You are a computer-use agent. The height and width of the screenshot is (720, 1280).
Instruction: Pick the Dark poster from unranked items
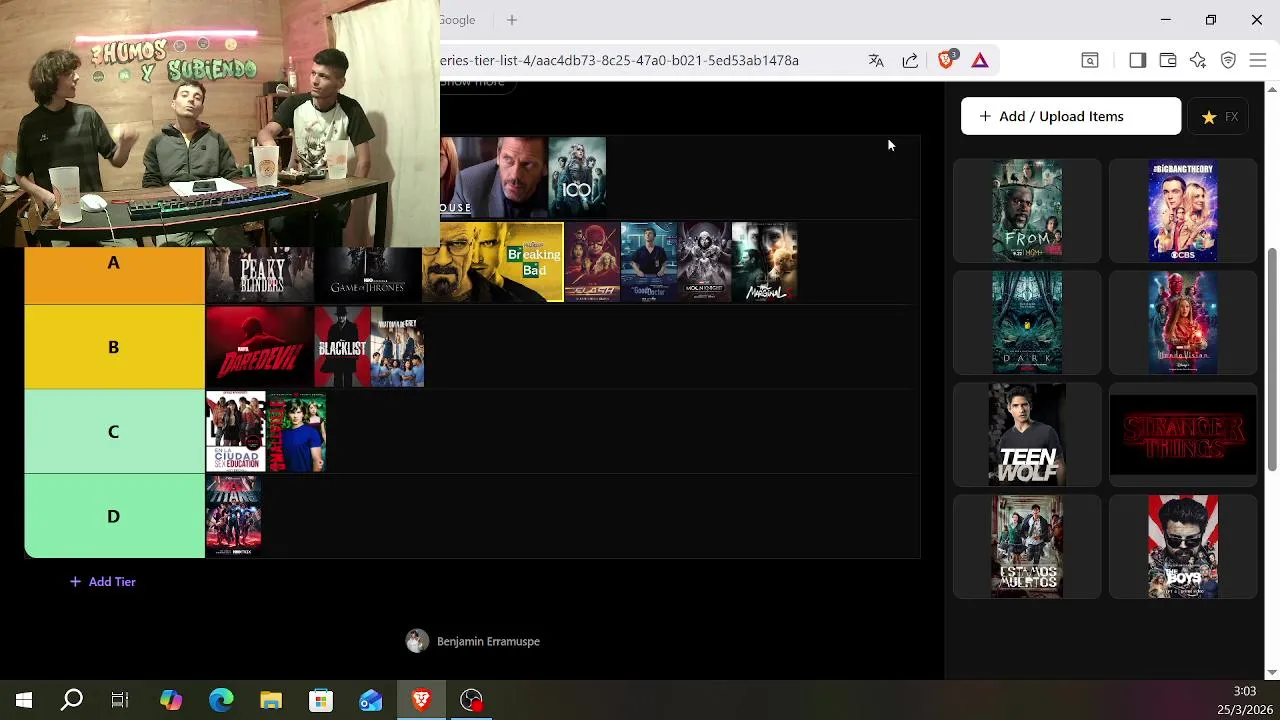pyautogui.click(x=1027, y=323)
